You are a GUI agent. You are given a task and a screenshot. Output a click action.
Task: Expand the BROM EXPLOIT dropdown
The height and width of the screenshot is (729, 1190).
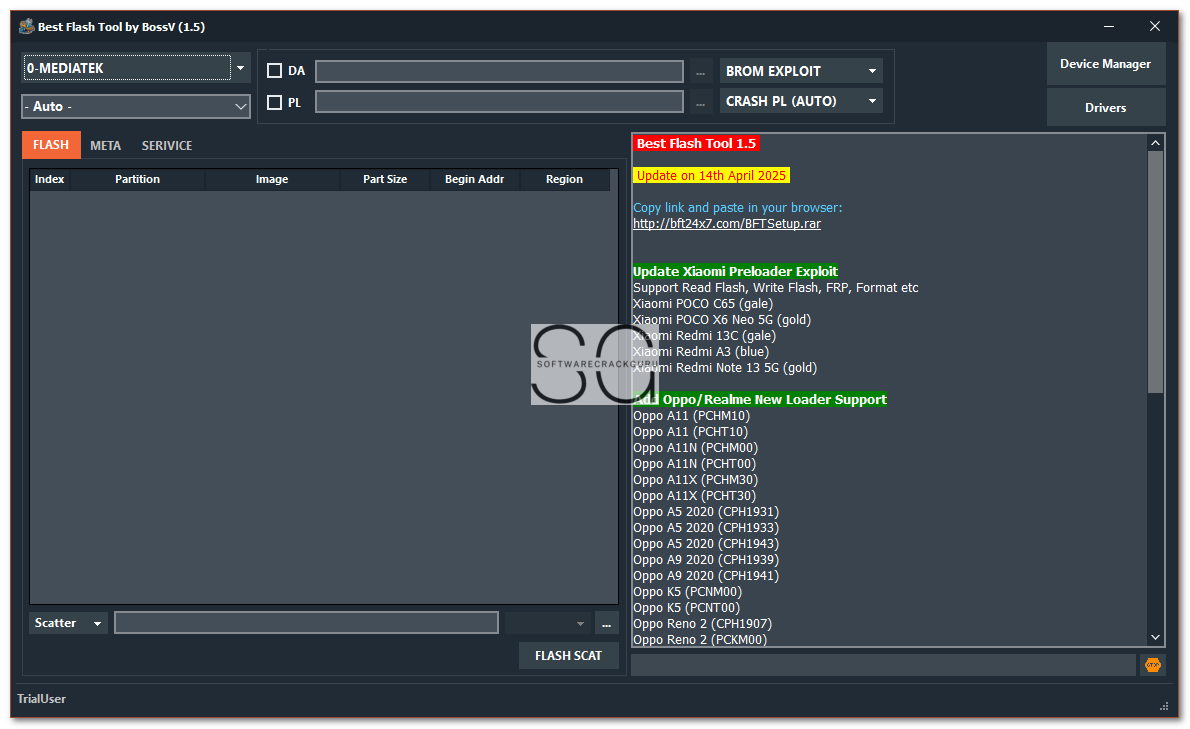801,71
